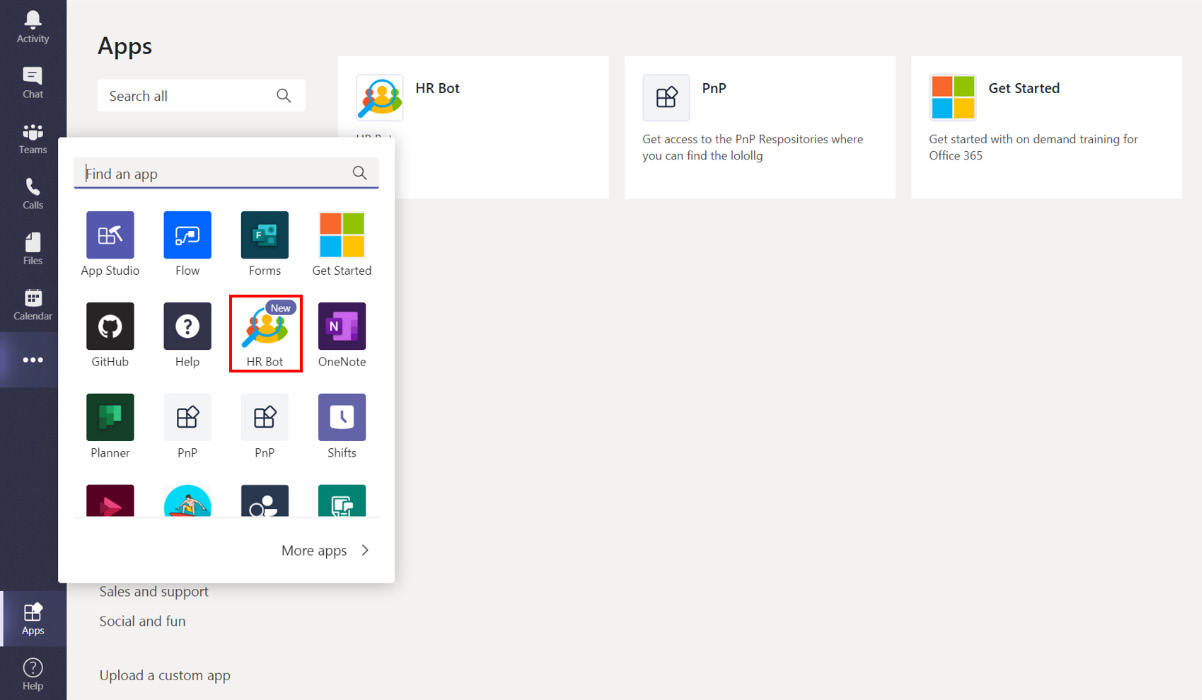Select Apps at the bottom of the rail
Screen dimensions: 1202x700
click(x=33, y=619)
